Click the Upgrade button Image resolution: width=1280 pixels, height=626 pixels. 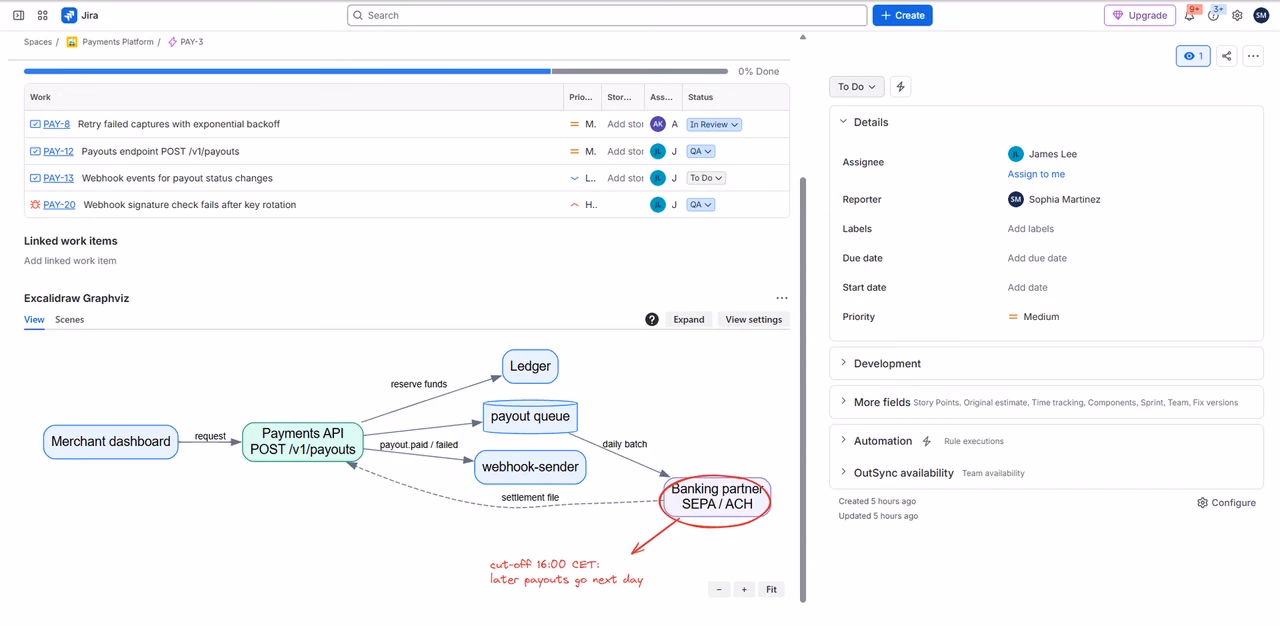(1140, 15)
